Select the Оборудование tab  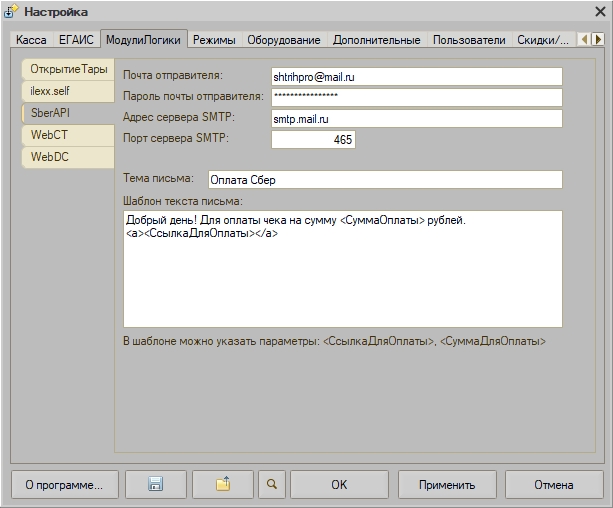[284, 40]
